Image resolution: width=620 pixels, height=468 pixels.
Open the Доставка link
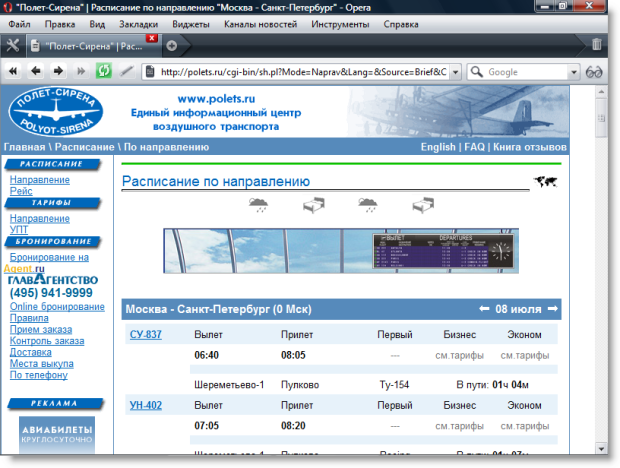30,352
